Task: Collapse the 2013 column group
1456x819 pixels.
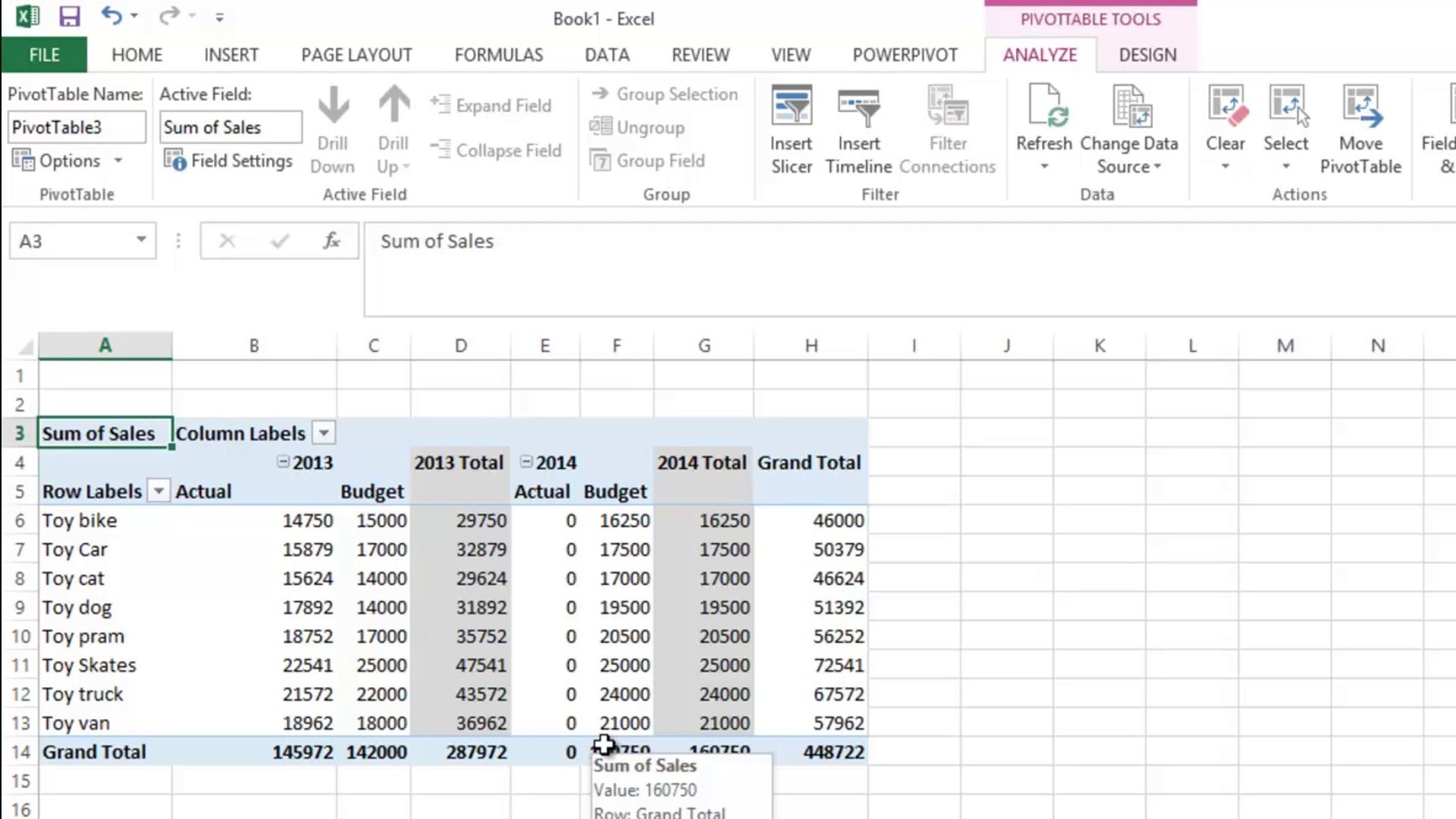Action: click(283, 462)
